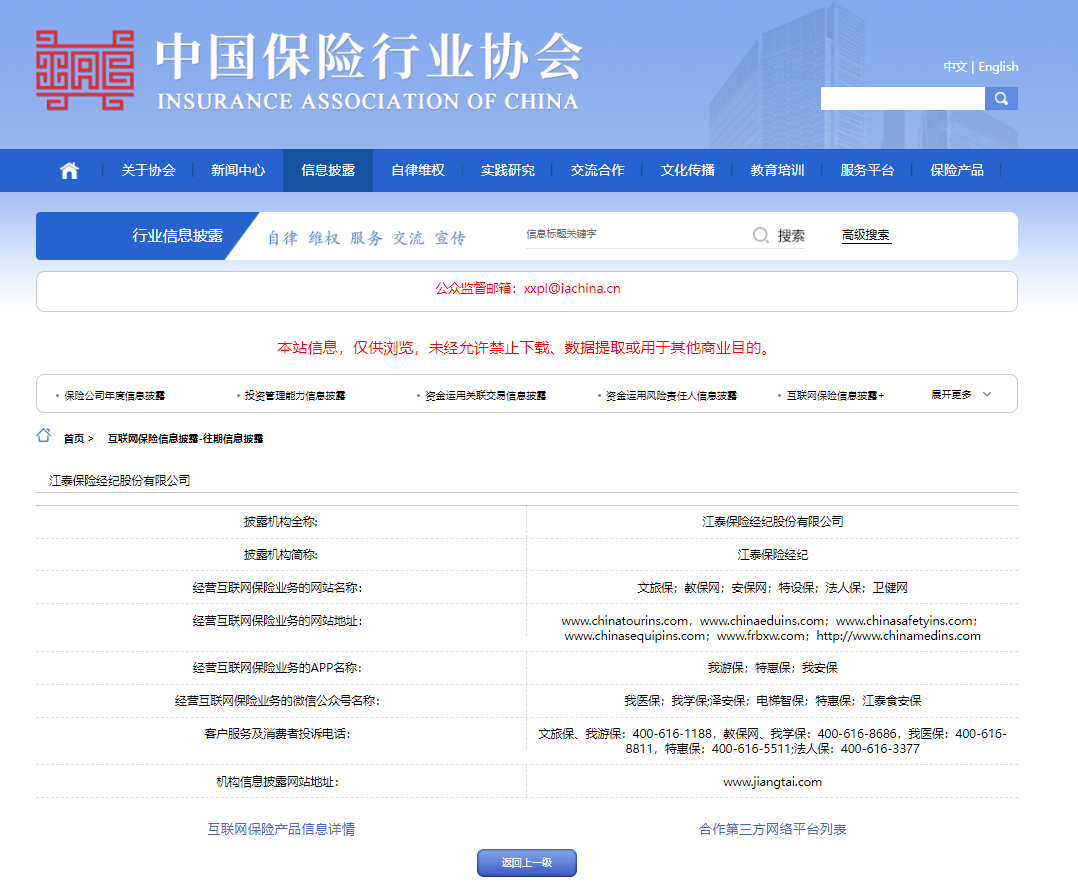
Task: Open 高级搜索 advanced search
Action: pyautogui.click(x=864, y=234)
